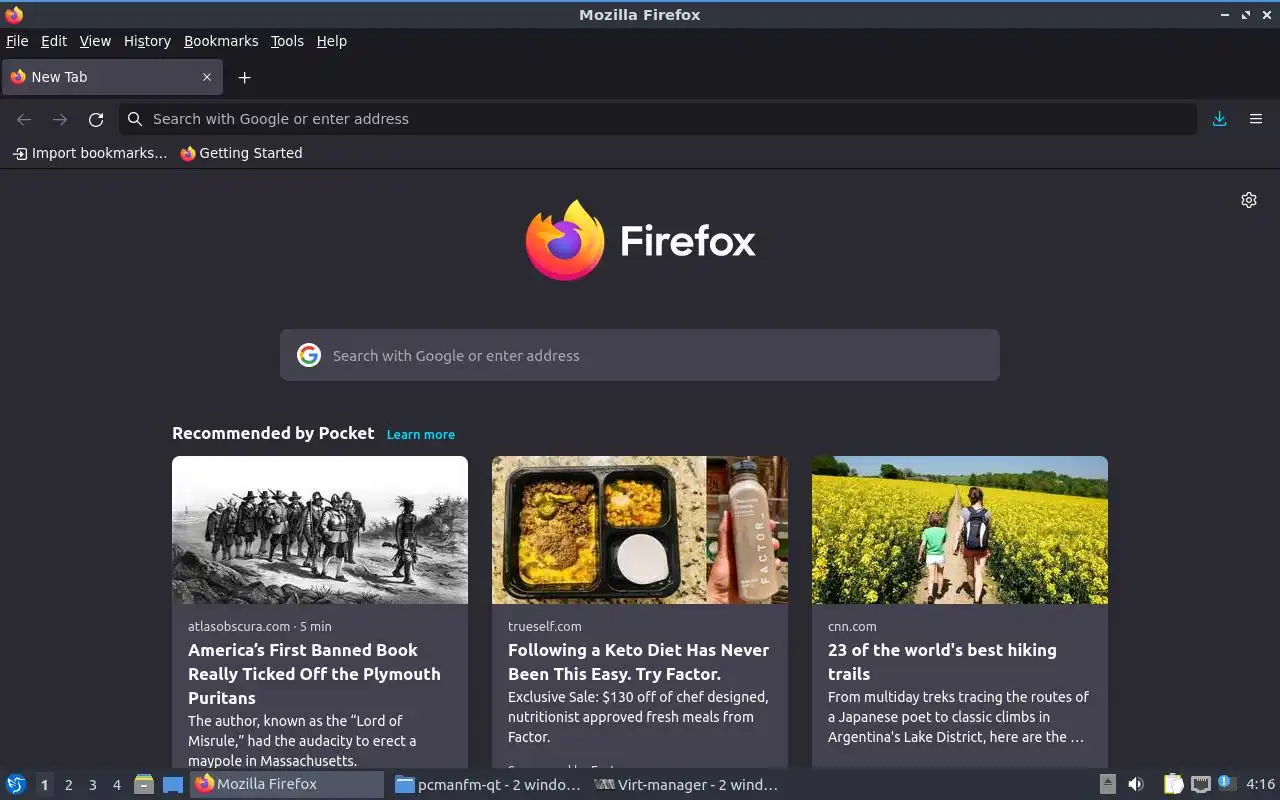Open the Edit menu
The height and width of the screenshot is (800, 1280).
pos(54,41)
